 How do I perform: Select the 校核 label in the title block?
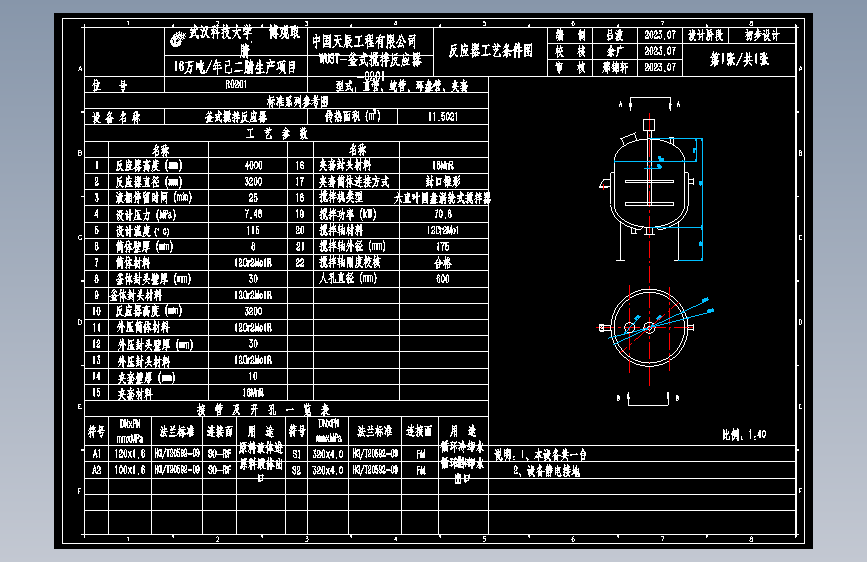(x=570, y=51)
